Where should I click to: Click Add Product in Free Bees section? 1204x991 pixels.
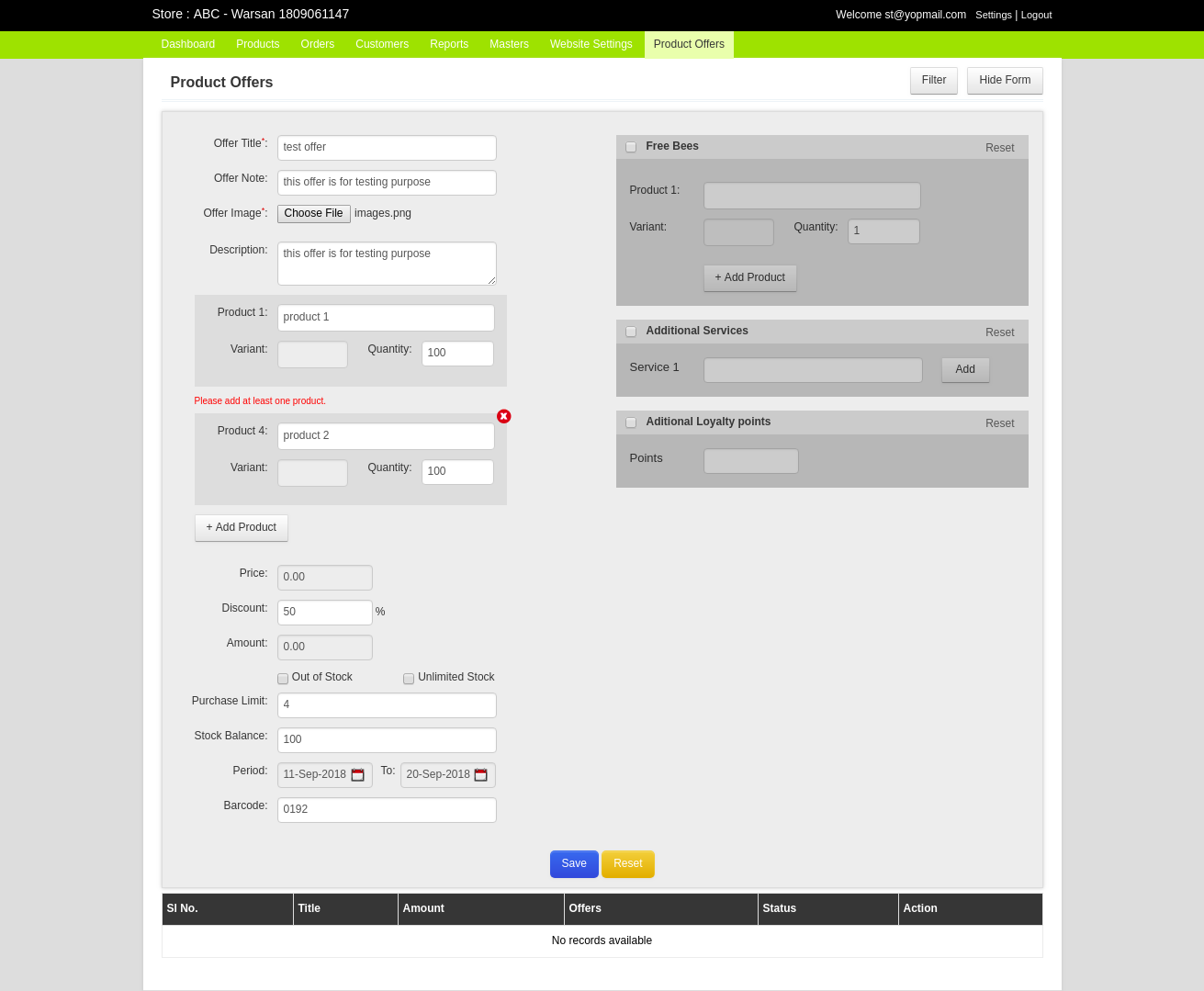pos(750,278)
